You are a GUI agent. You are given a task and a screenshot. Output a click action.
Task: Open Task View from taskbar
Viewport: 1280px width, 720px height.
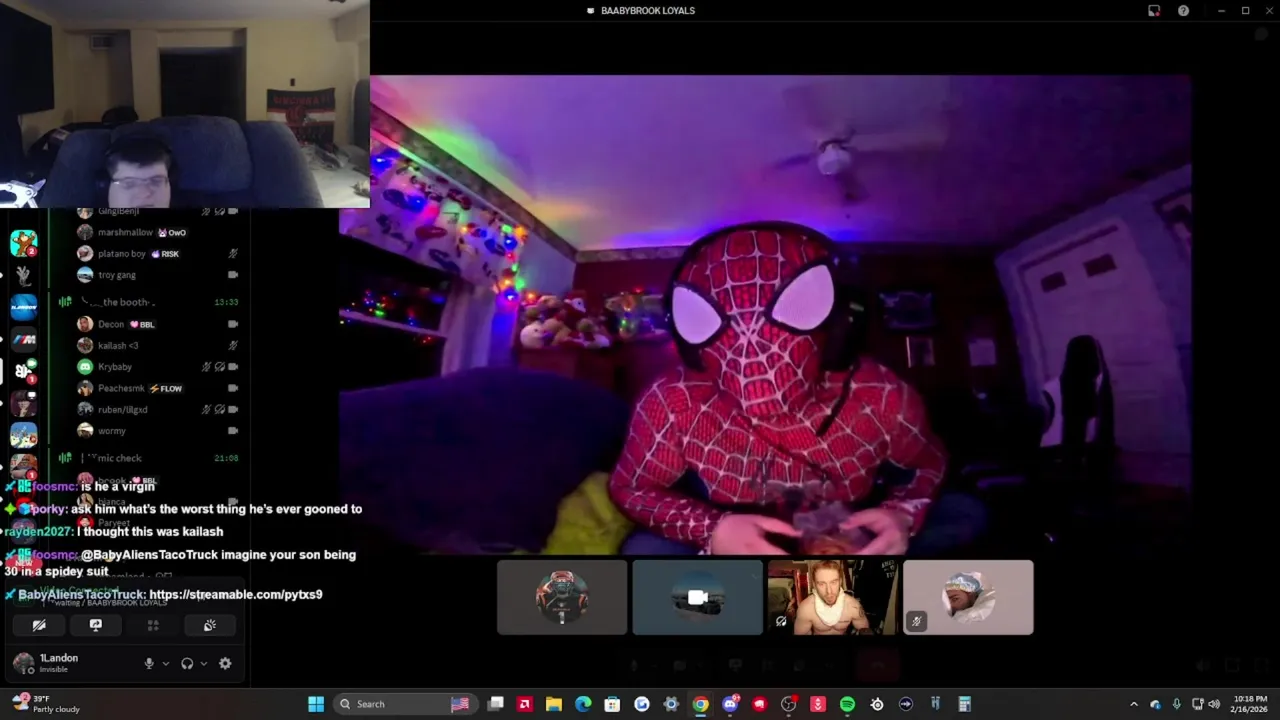tap(495, 704)
